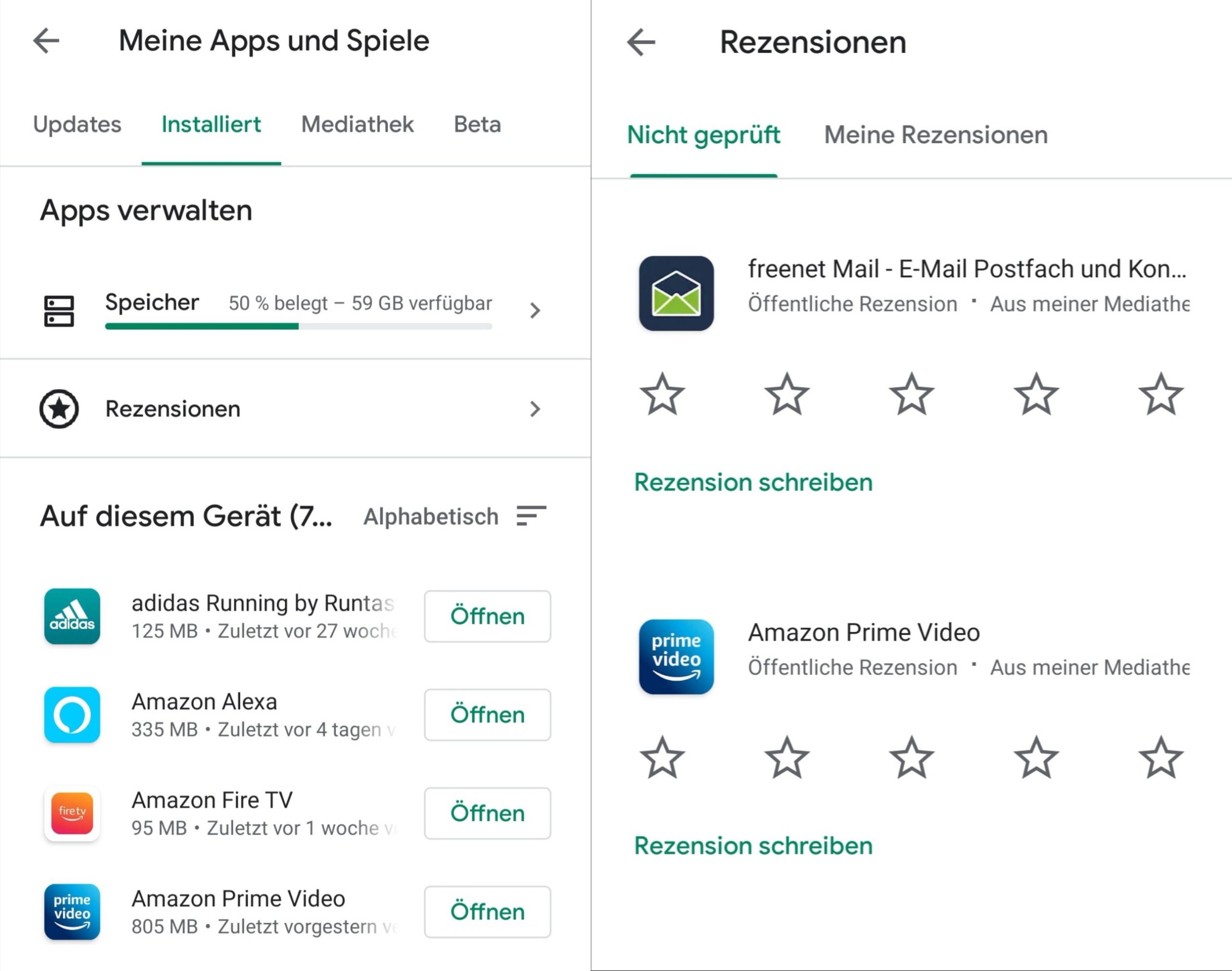Open Rezensionen row chevron

click(535, 409)
